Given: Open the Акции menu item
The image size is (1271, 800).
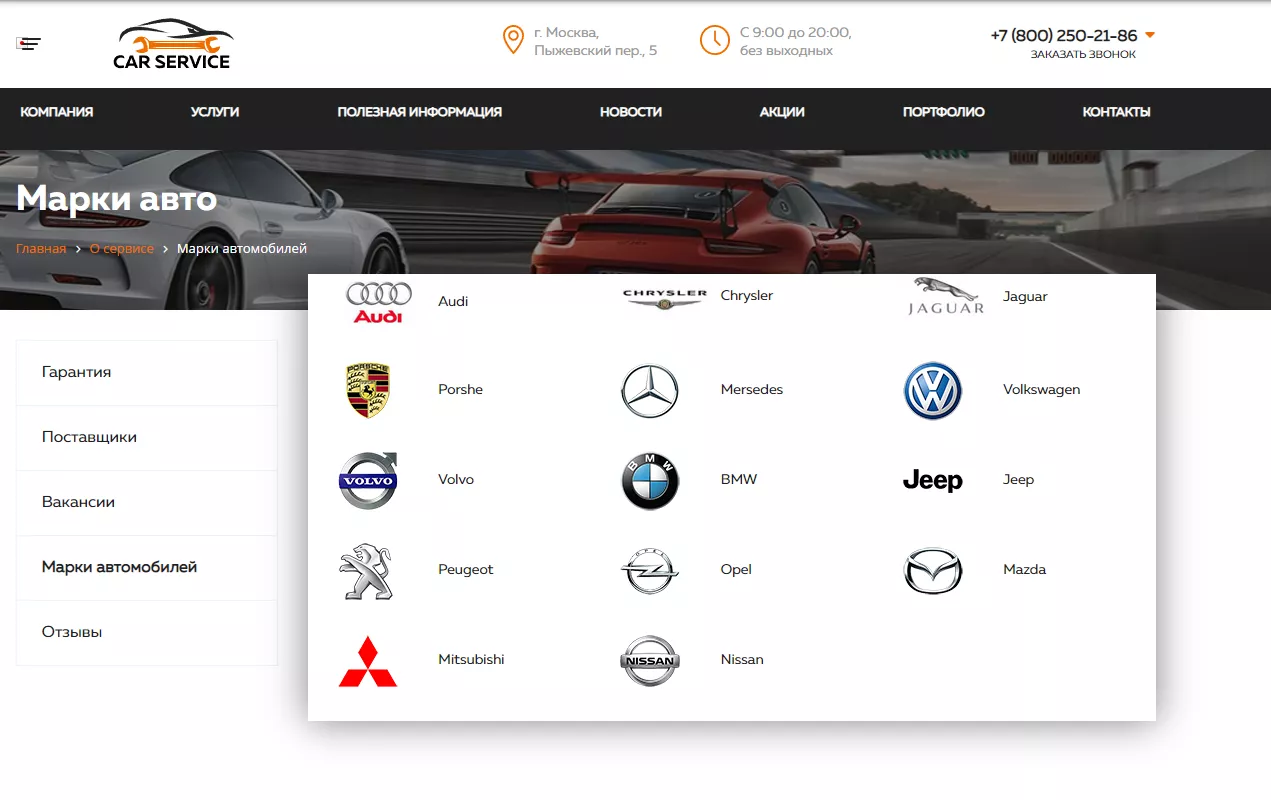Looking at the screenshot, I should tap(782, 112).
